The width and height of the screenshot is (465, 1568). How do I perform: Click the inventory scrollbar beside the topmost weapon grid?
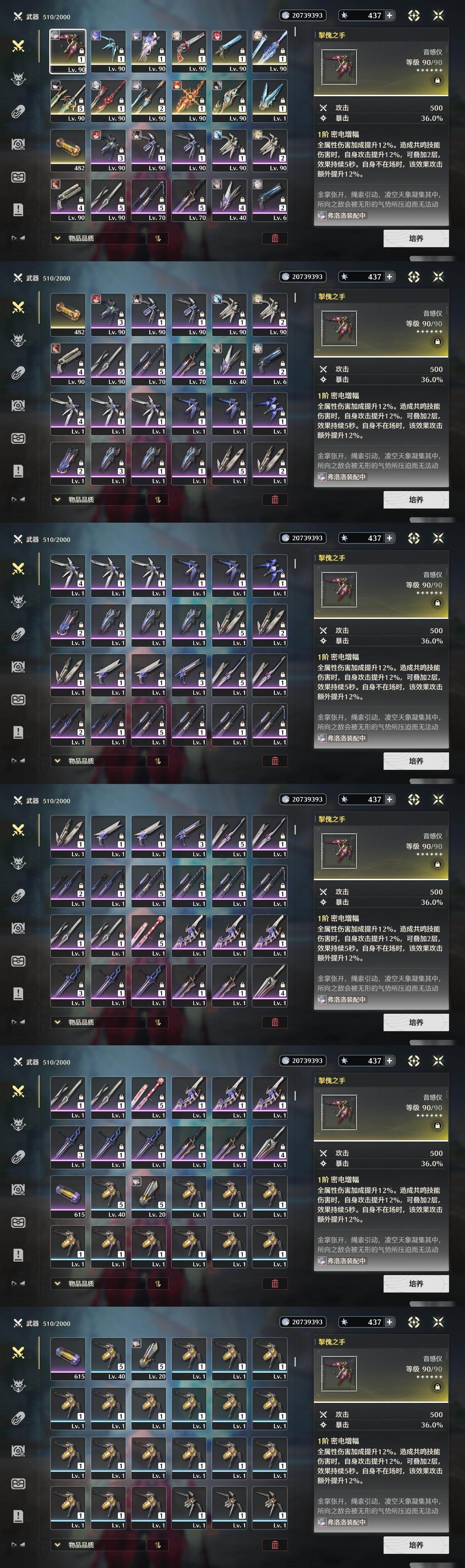pos(296,32)
